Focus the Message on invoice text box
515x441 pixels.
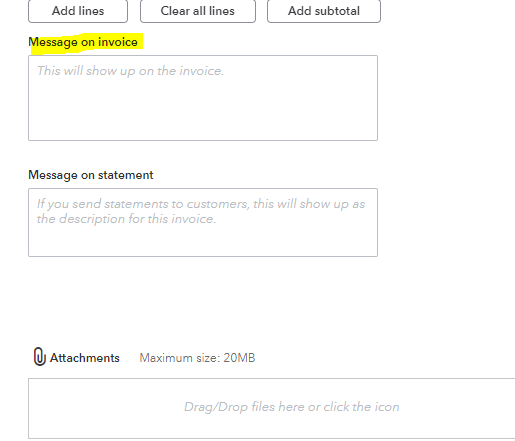tap(203, 98)
